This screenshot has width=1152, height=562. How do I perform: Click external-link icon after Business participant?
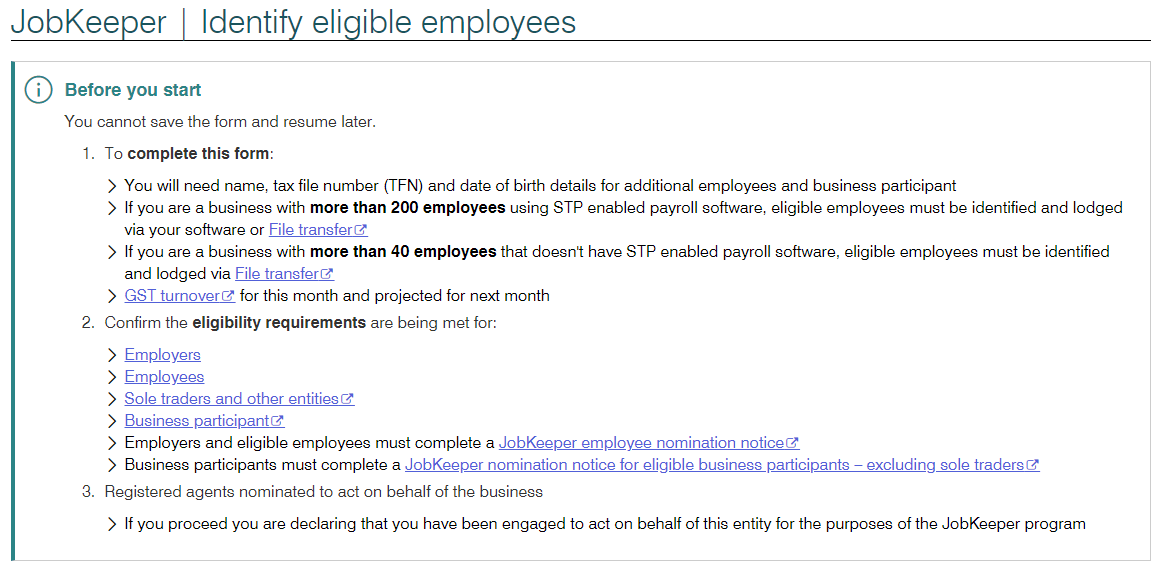point(278,421)
